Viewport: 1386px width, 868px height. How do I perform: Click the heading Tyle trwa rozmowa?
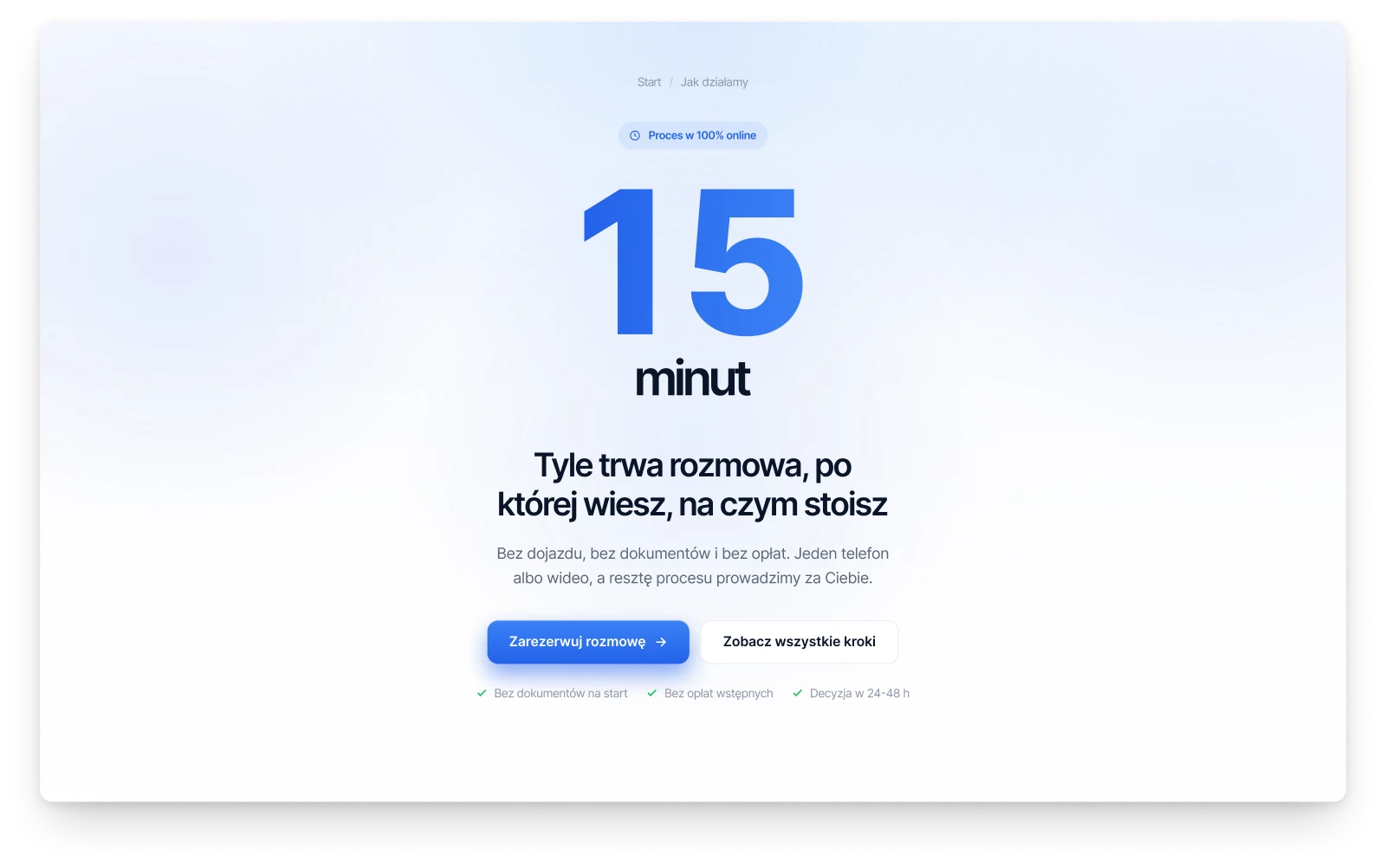[x=693, y=485]
